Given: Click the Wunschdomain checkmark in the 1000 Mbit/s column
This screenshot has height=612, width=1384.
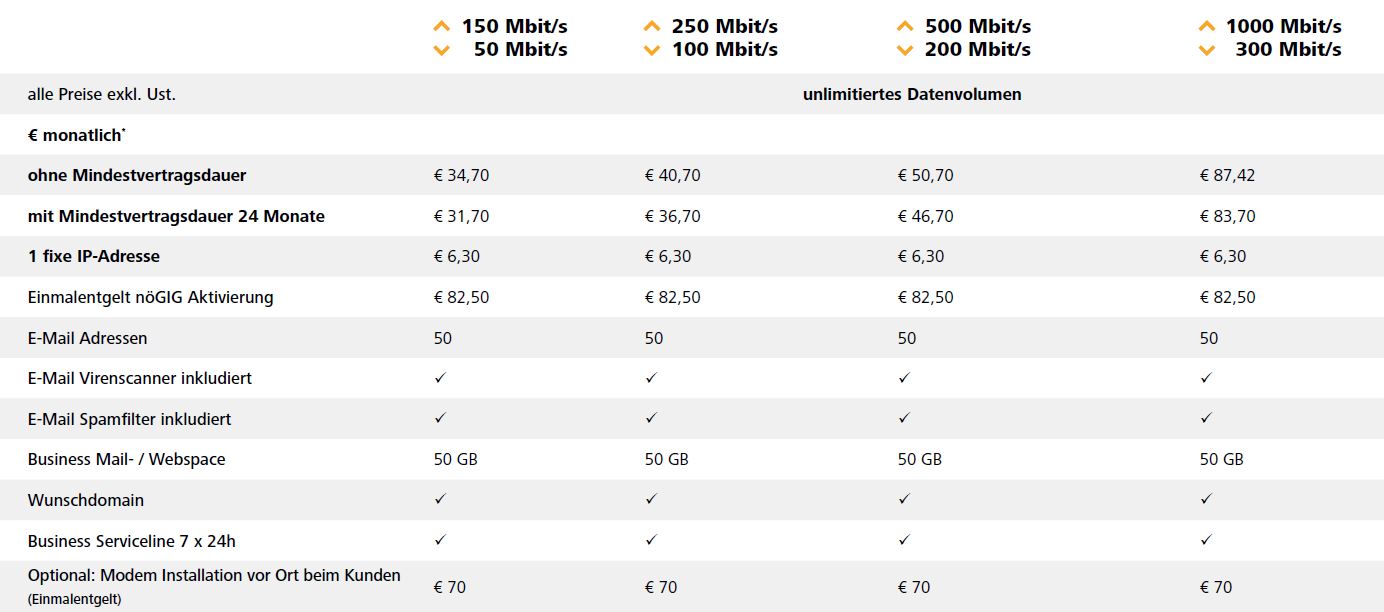Looking at the screenshot, I should [1206, 499].
